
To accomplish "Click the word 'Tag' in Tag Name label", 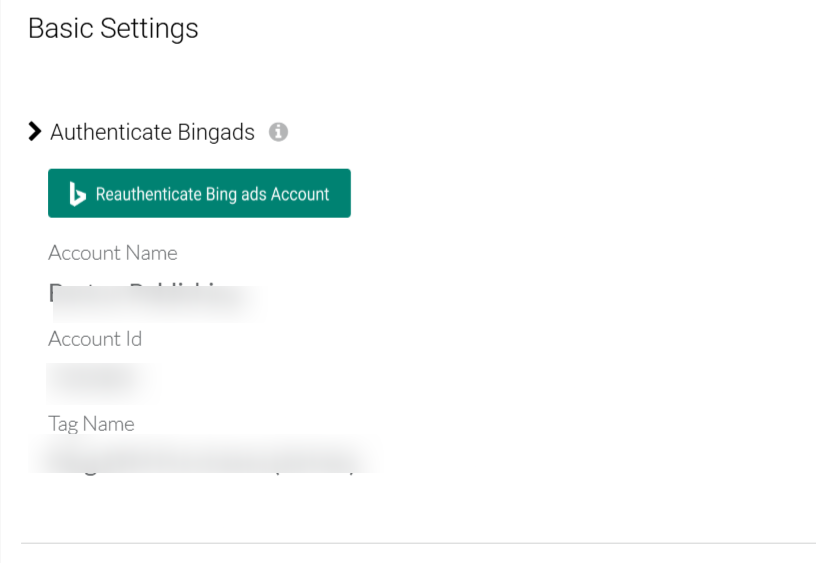I will pyautogui.click(x=63, y=425).
